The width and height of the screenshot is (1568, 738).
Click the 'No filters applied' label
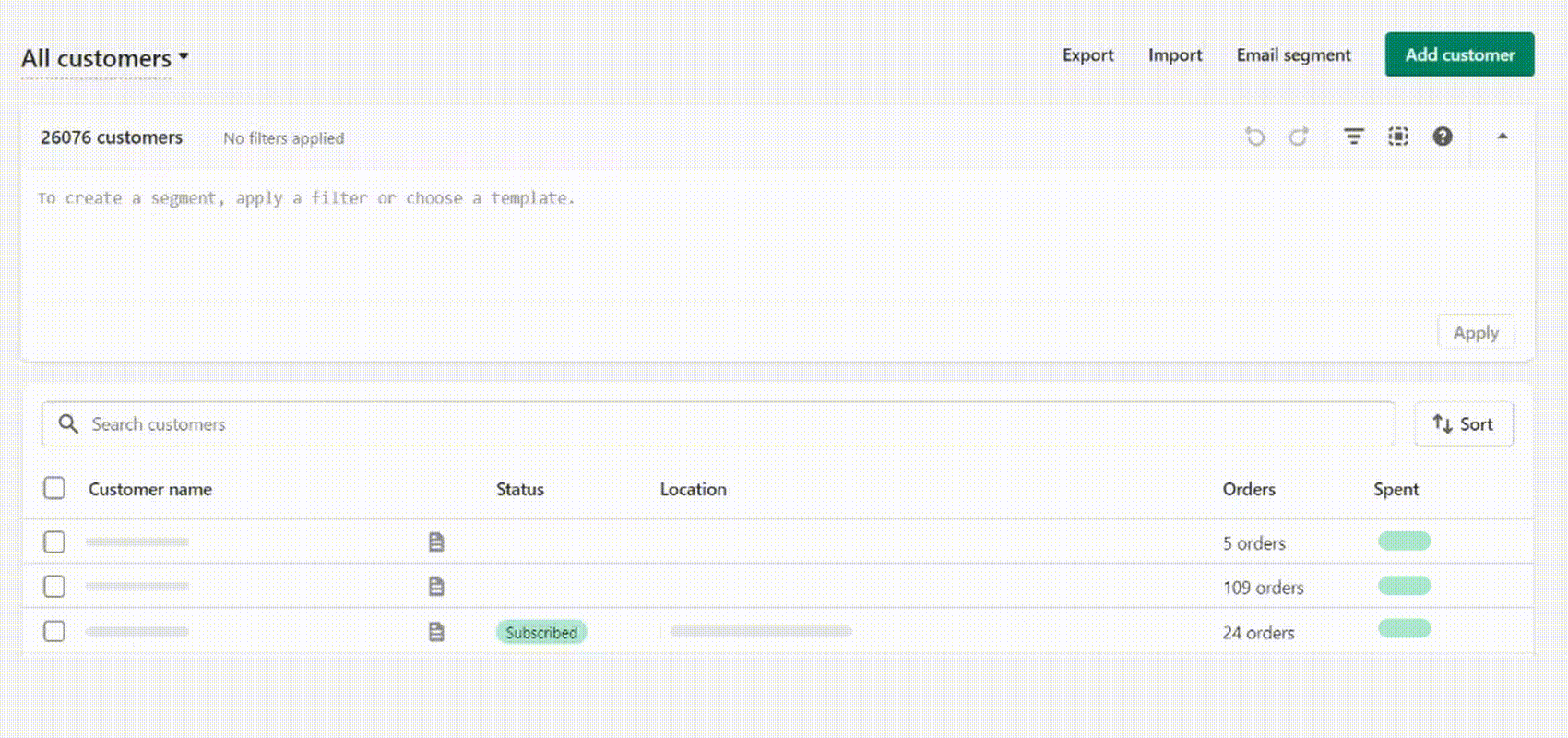(283, 138)
